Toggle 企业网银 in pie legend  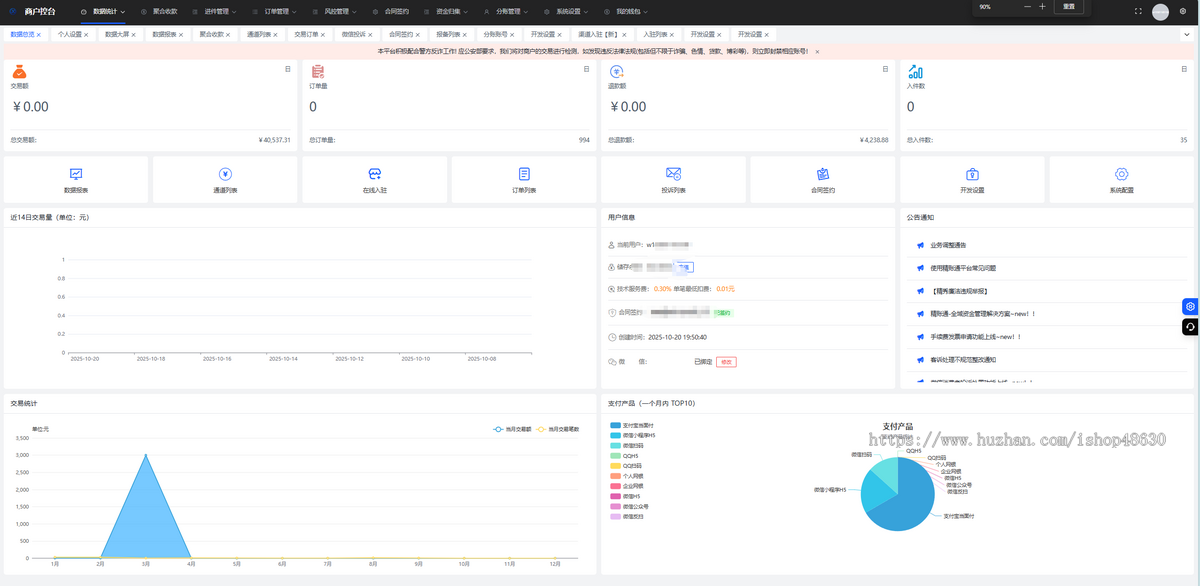[x=627, y=486]
